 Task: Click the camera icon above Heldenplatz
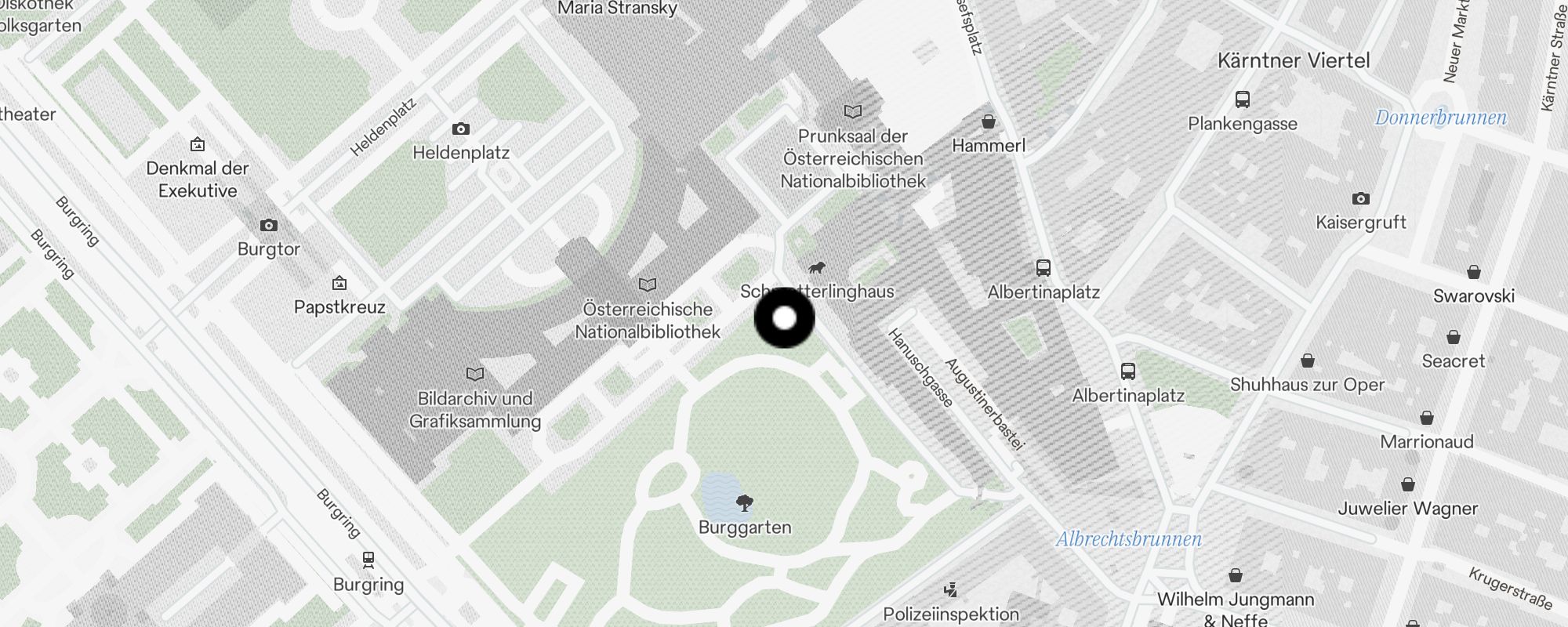[x=461, y=129]
